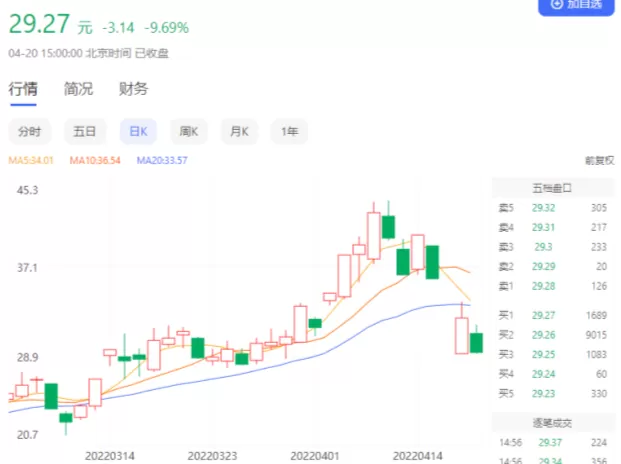621x464 pixels.
Task: Show the 1年 chart range
Action: click(290, 131)
